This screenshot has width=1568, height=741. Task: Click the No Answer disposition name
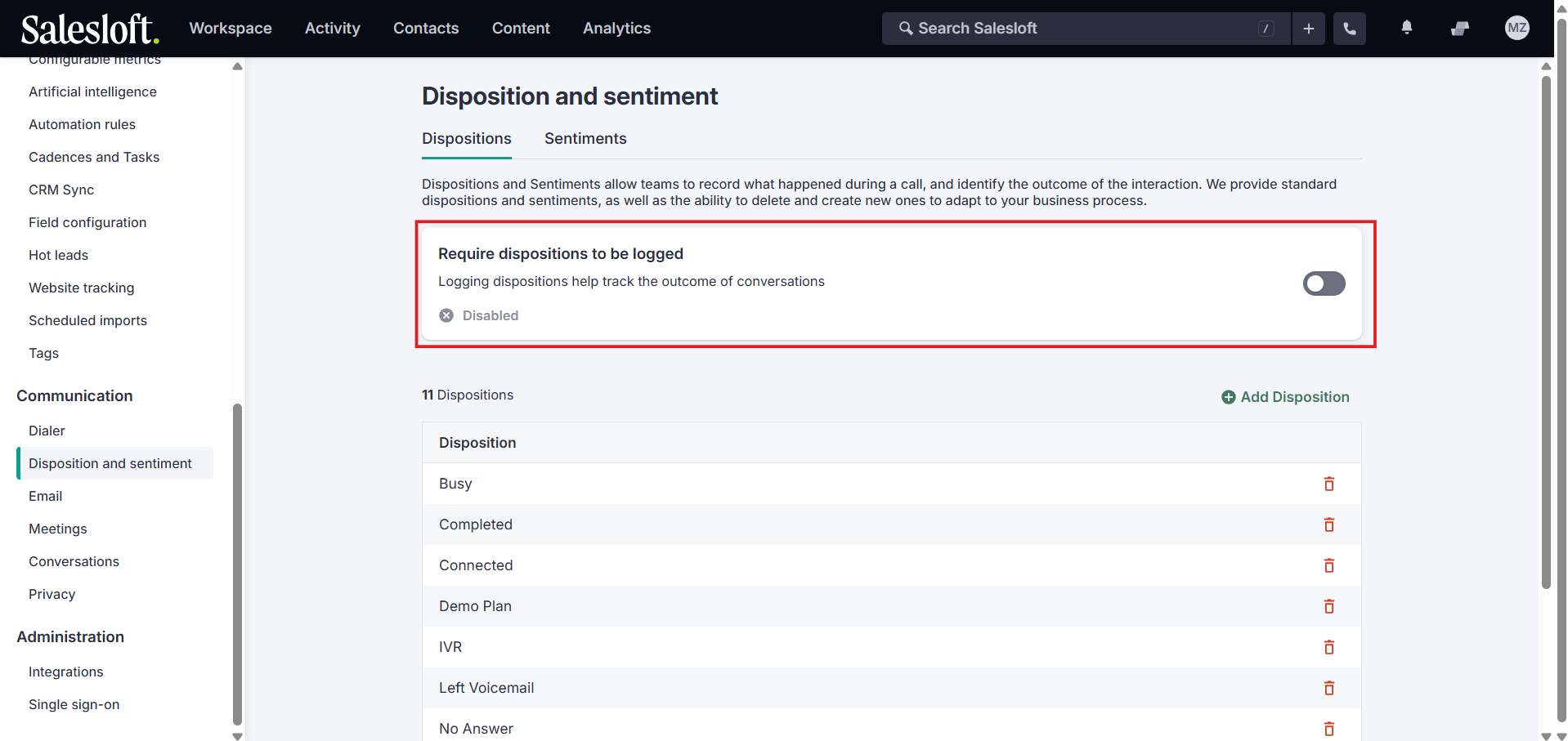point(476,729)
